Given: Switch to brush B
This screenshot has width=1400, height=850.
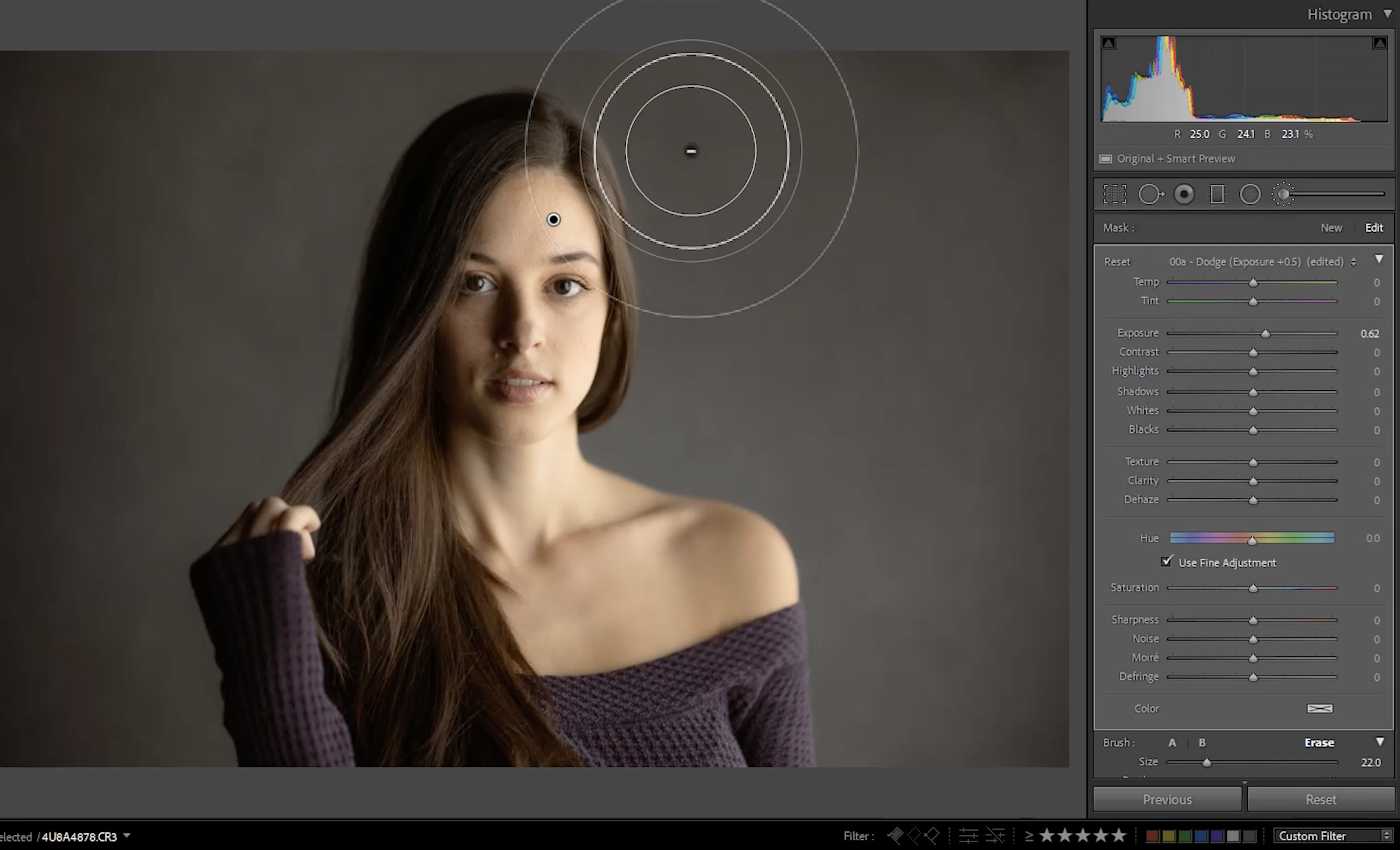Looking at the screenshot, I should [x=1203, y=742].
